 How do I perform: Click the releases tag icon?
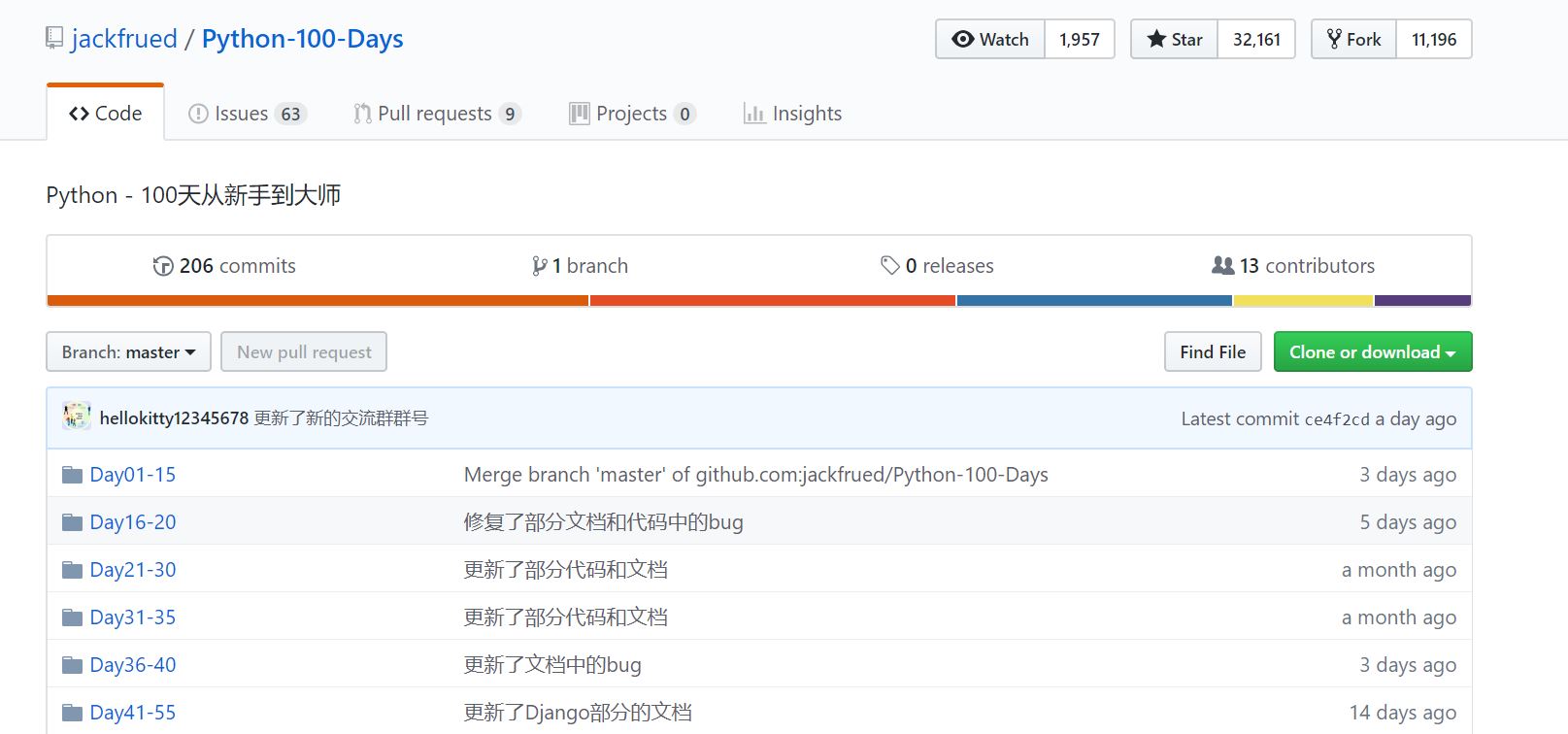coord(889,266)
